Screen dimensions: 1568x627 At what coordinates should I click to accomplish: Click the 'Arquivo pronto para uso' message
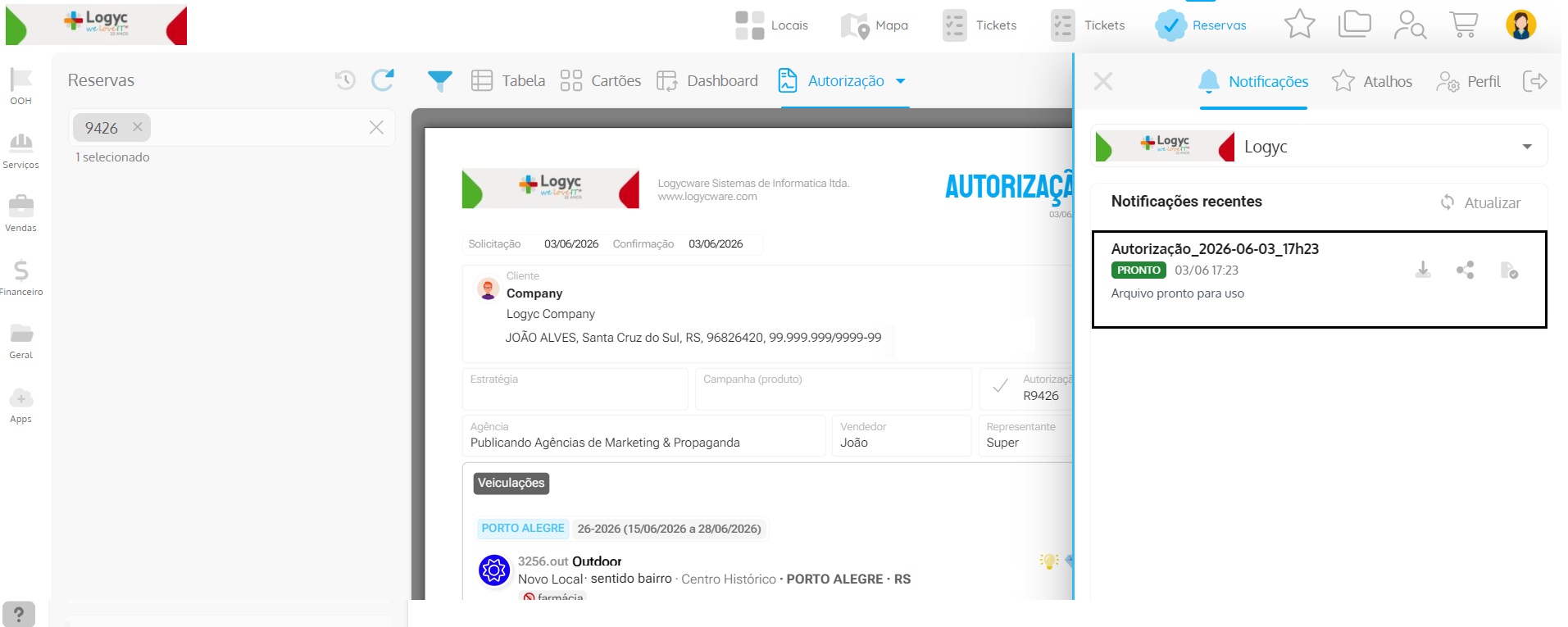click(x=1177, y=293)
